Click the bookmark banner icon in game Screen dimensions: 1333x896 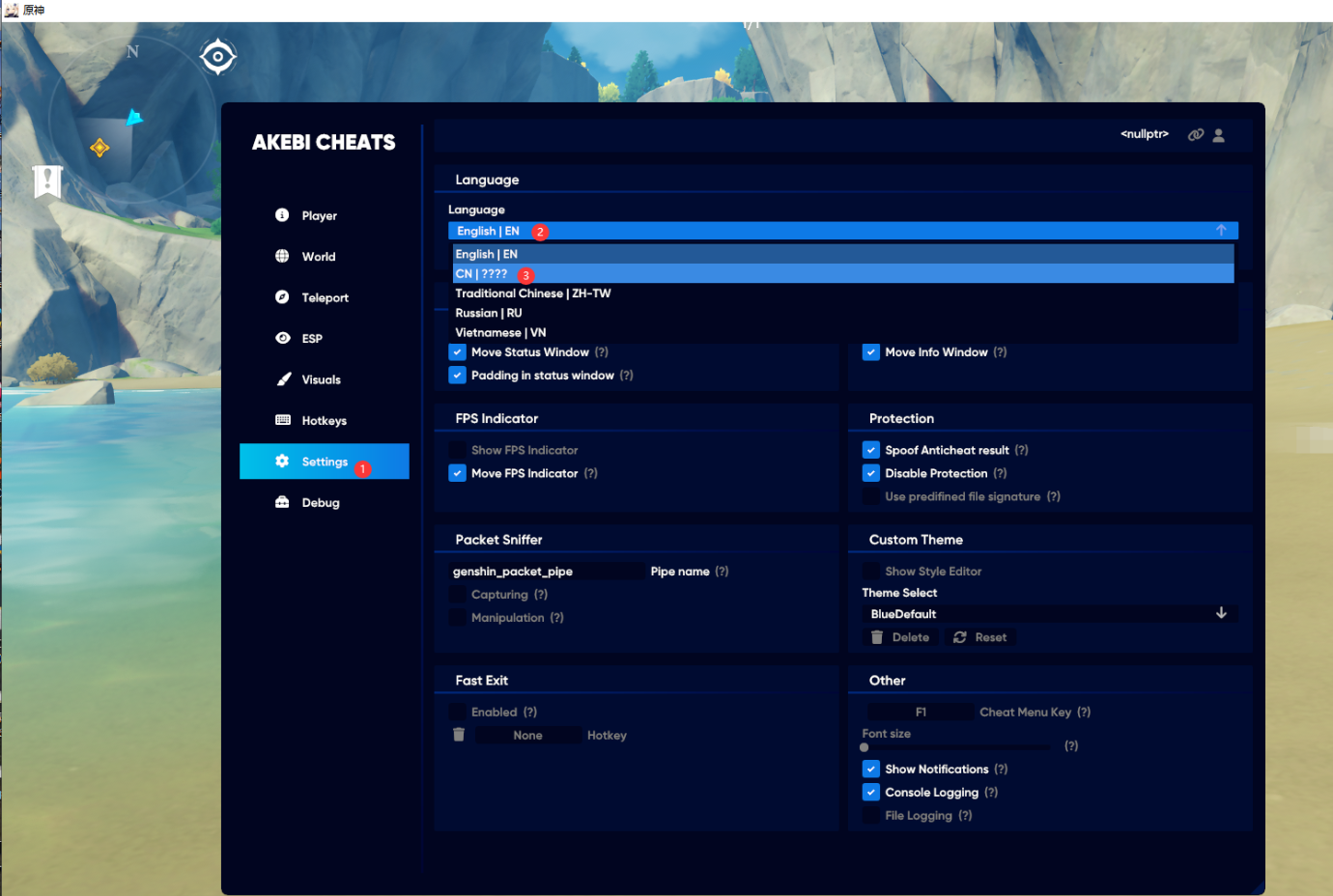click(x=47, y=181)
